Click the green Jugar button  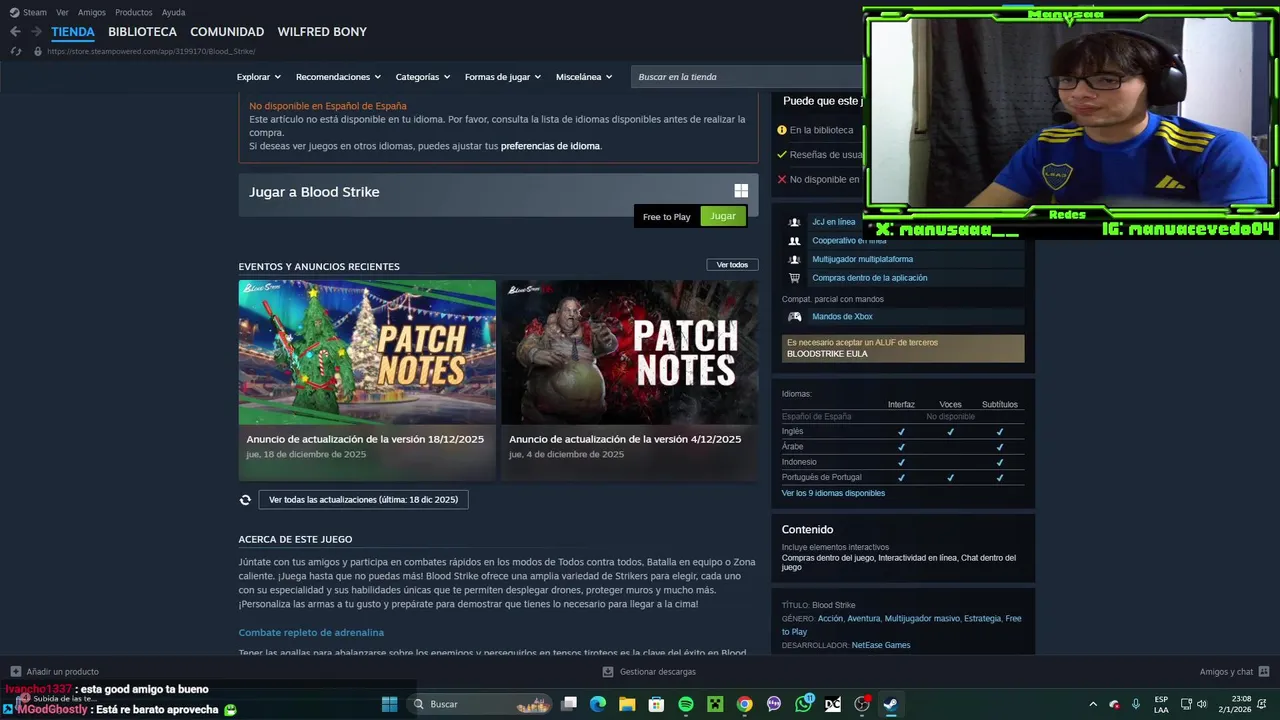click(723, 216)
